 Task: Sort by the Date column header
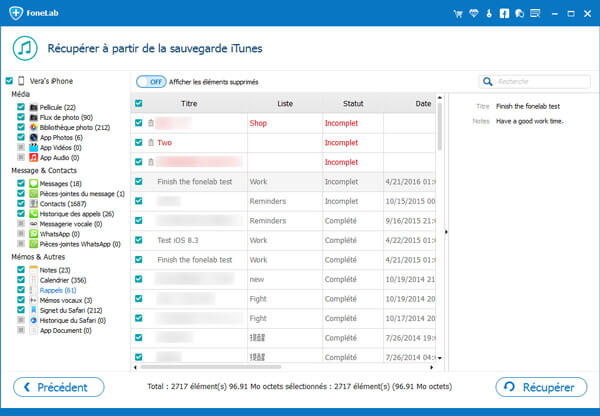pos(423,104)
